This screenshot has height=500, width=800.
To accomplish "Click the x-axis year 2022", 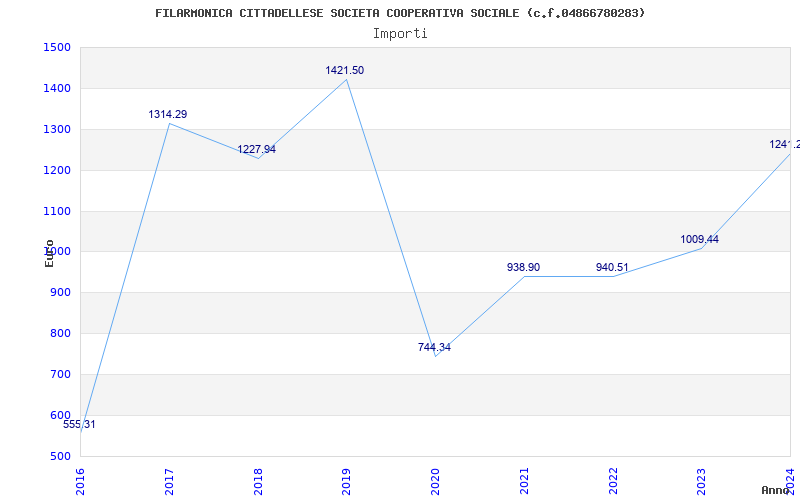I will point(613,482).
